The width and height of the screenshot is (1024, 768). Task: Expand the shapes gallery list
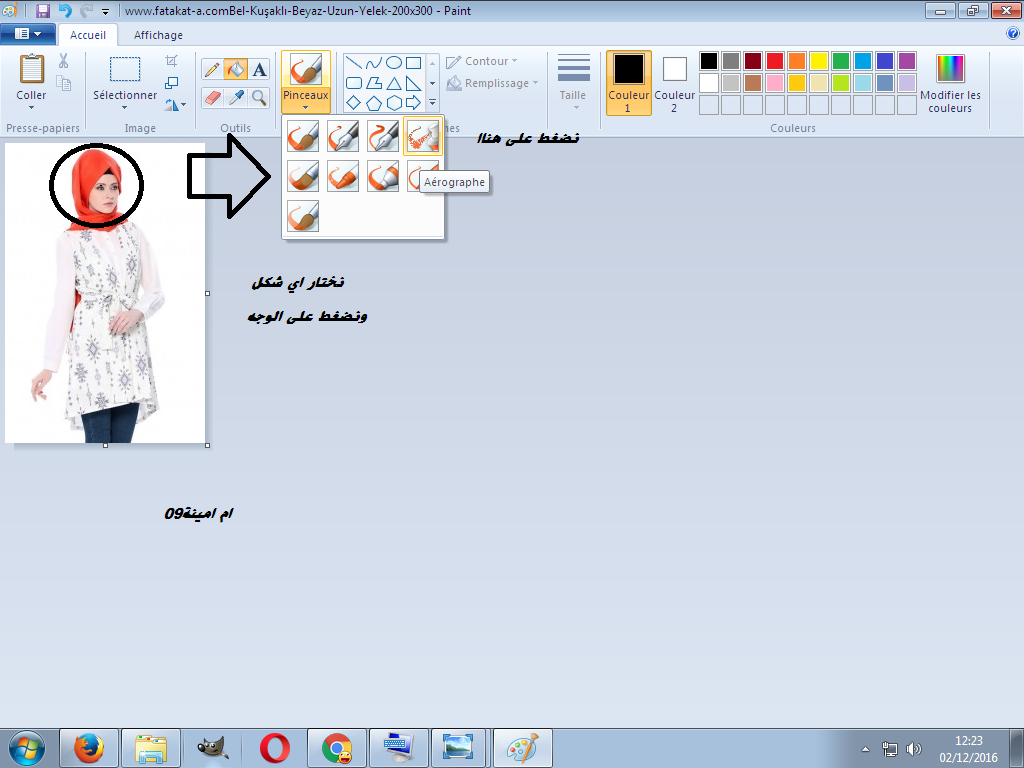[432, 103]
